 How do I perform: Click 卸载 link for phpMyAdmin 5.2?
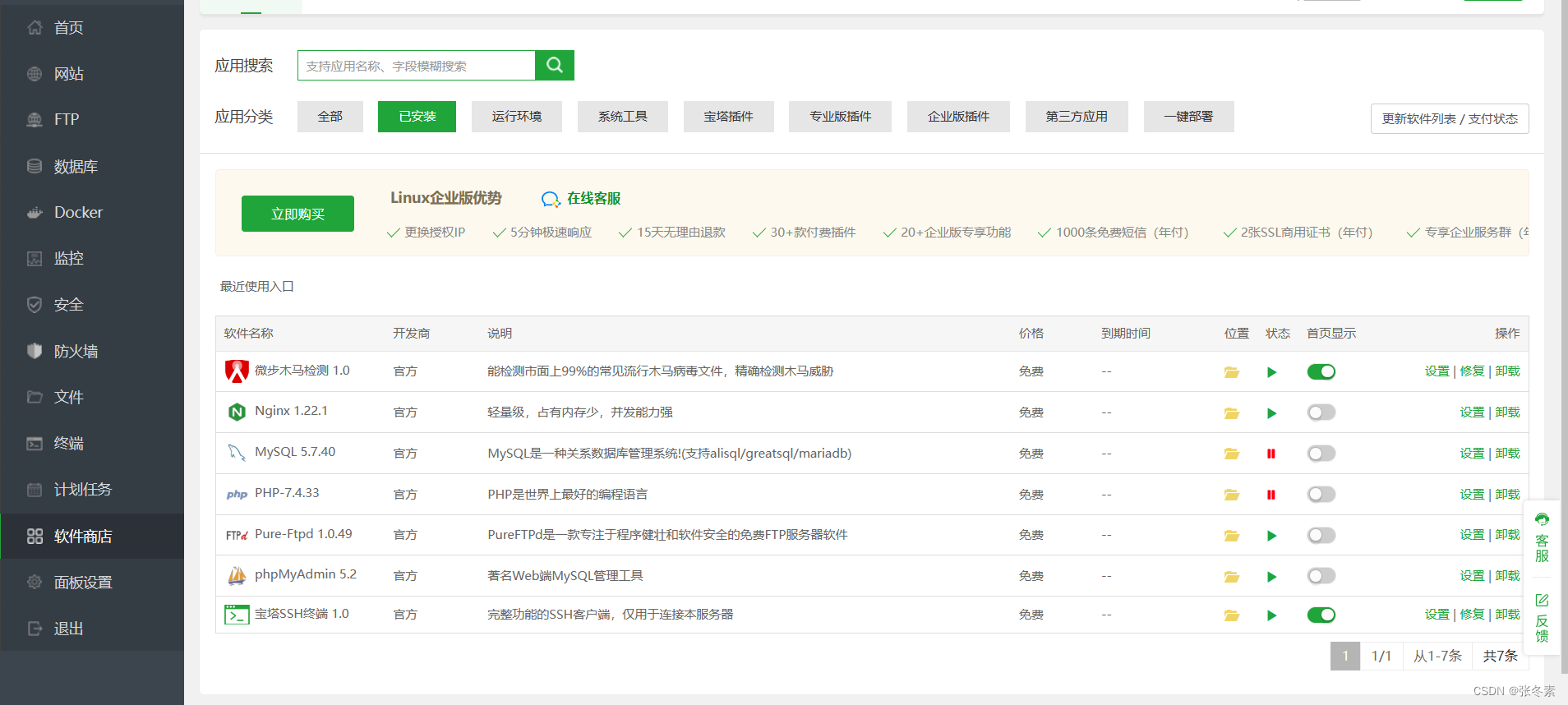[1507, 576]
